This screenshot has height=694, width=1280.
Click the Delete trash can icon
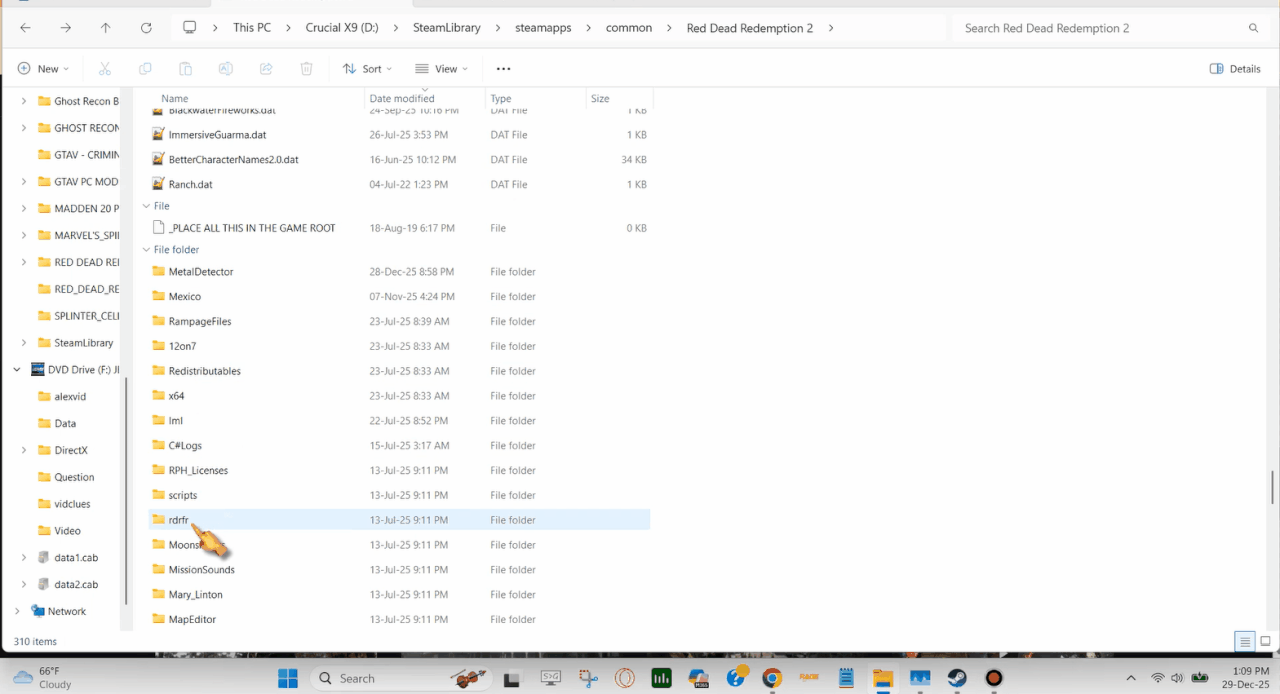306,68
